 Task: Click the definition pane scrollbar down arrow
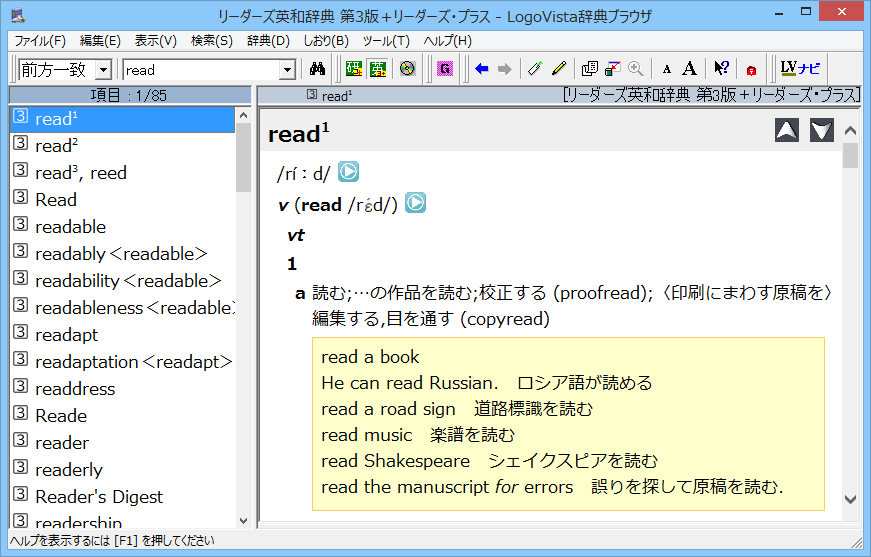click(x=851, y=498)
